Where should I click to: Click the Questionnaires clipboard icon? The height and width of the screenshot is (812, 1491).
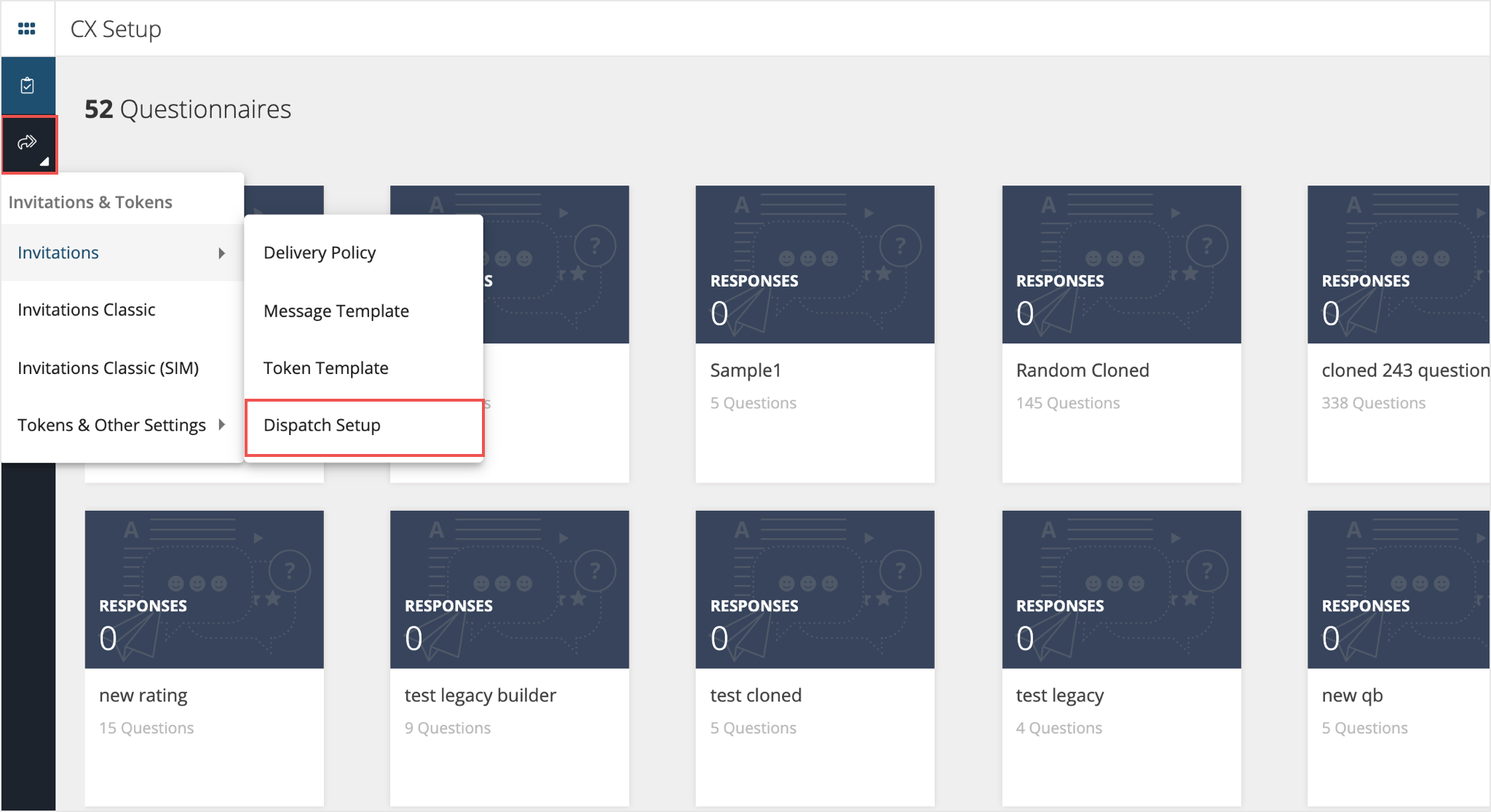pyautogui.click(x=27, y=85)
